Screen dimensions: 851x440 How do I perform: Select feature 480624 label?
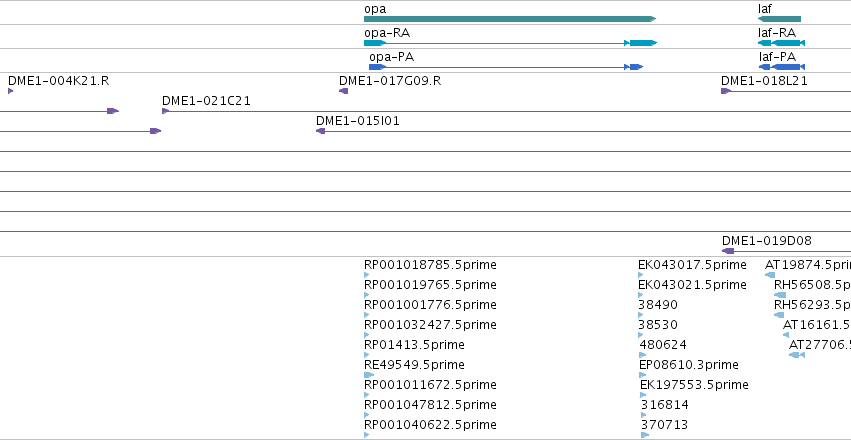click(663, 345)
